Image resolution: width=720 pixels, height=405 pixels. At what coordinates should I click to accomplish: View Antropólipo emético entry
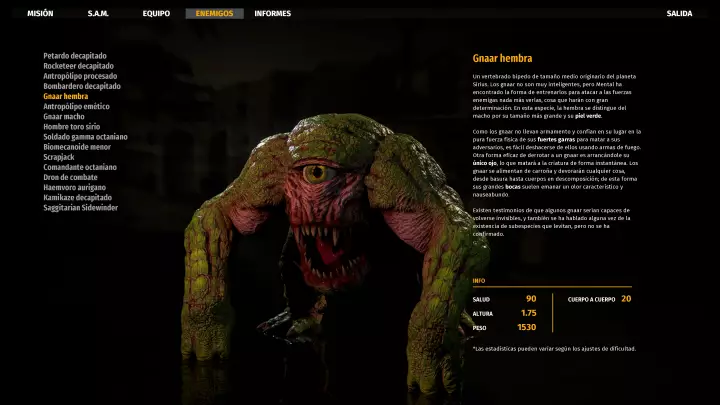(76, 107)
